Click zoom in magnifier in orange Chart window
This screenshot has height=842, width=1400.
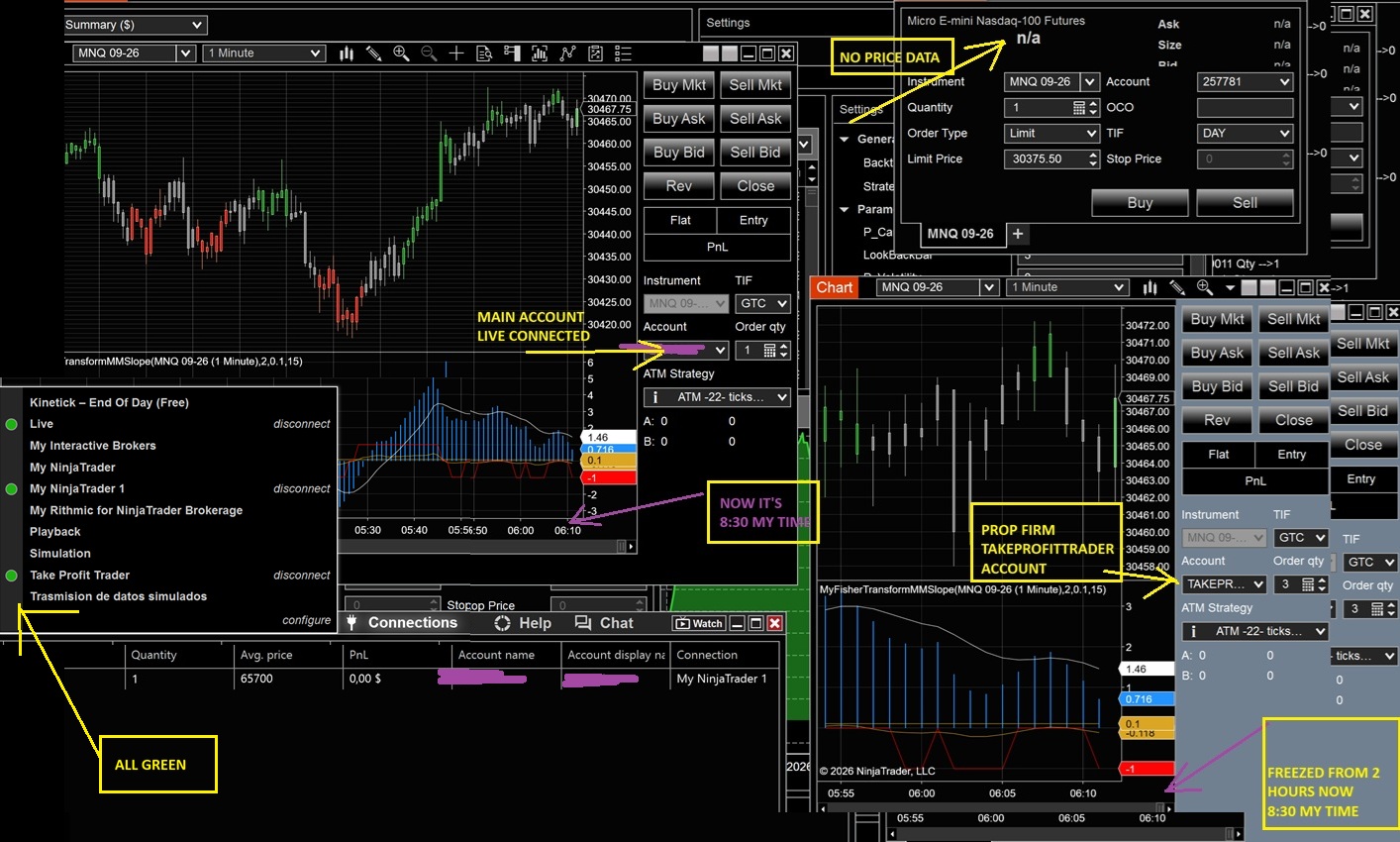pyautogui.click(x=1204, y=287)
